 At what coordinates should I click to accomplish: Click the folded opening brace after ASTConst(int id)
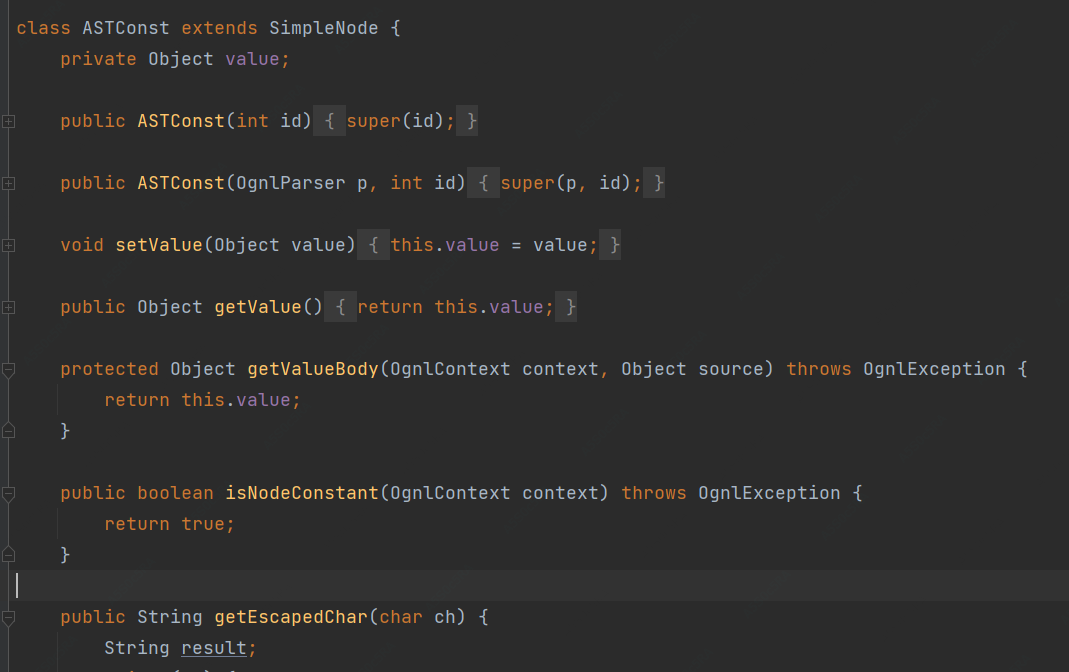pos(329,121)
